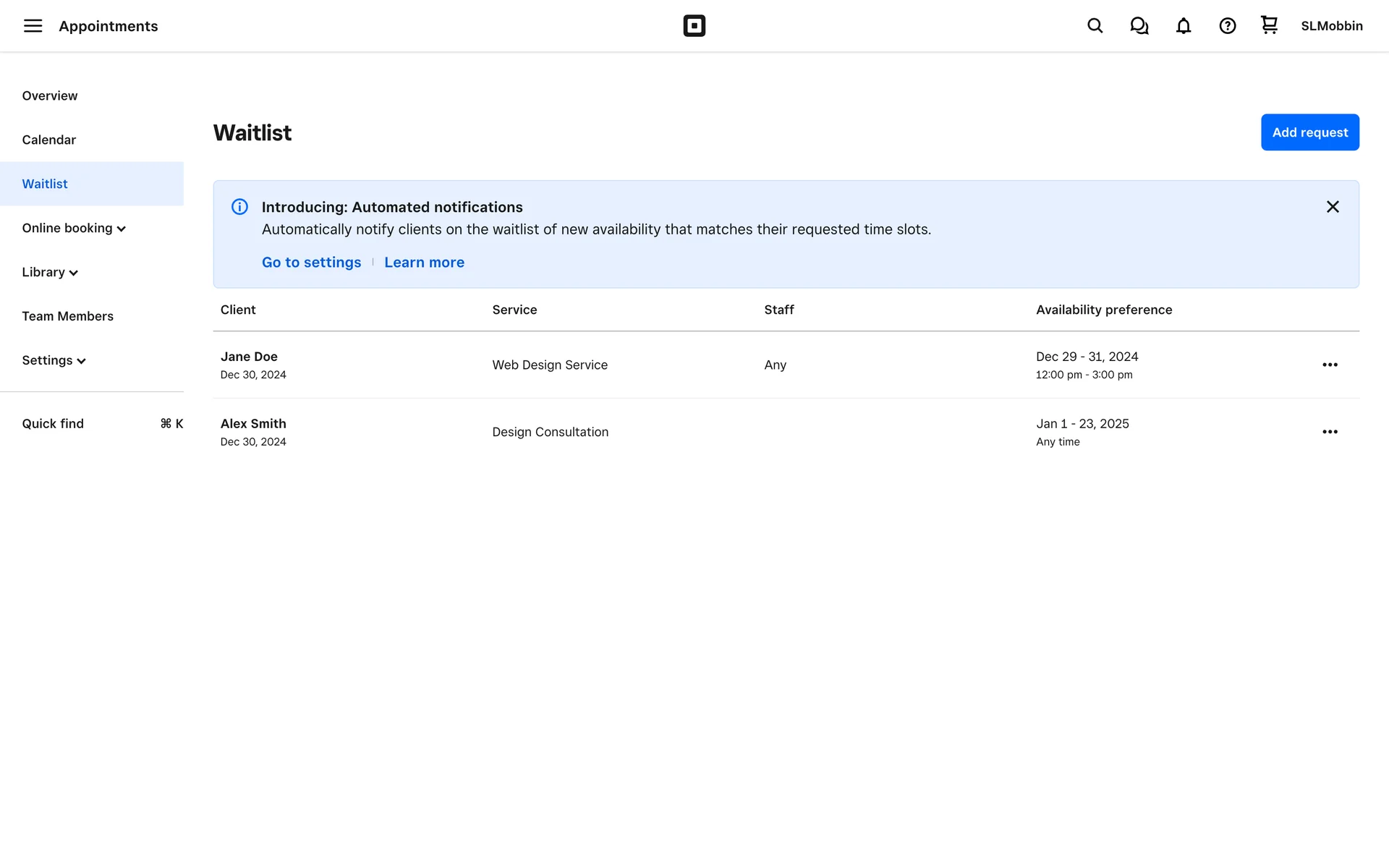This screenshot has width=1389, height=868.
Task: Click the info icon in the banner
Action: (239, 207)
